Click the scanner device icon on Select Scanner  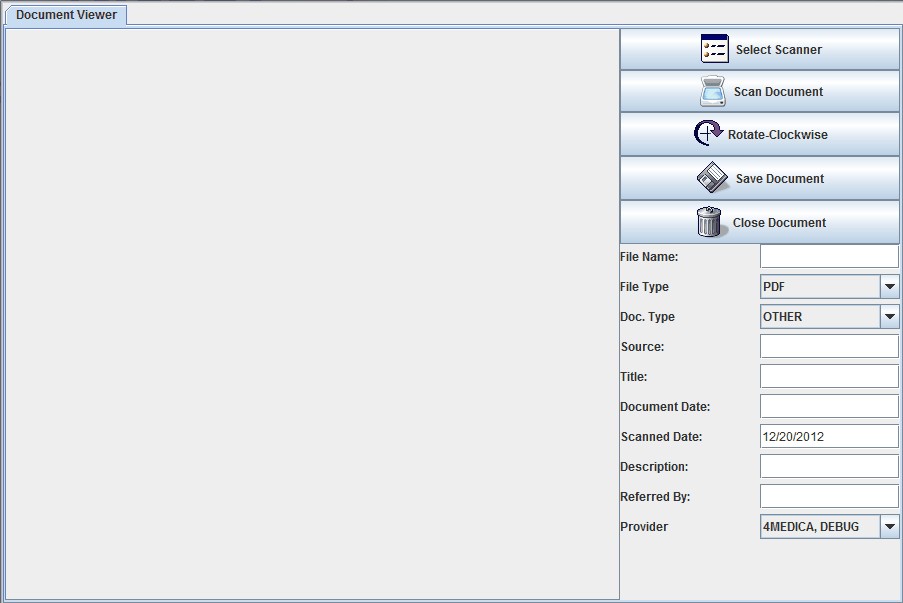coord(714,48)
